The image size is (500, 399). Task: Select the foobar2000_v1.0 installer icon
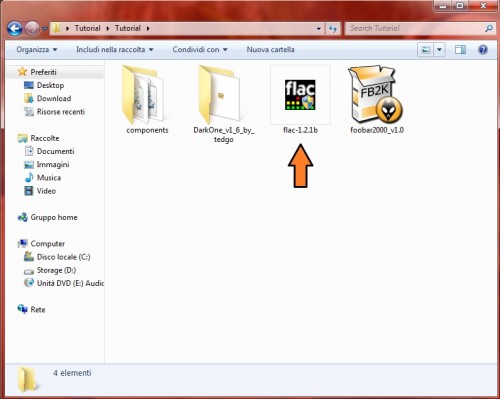375,95
